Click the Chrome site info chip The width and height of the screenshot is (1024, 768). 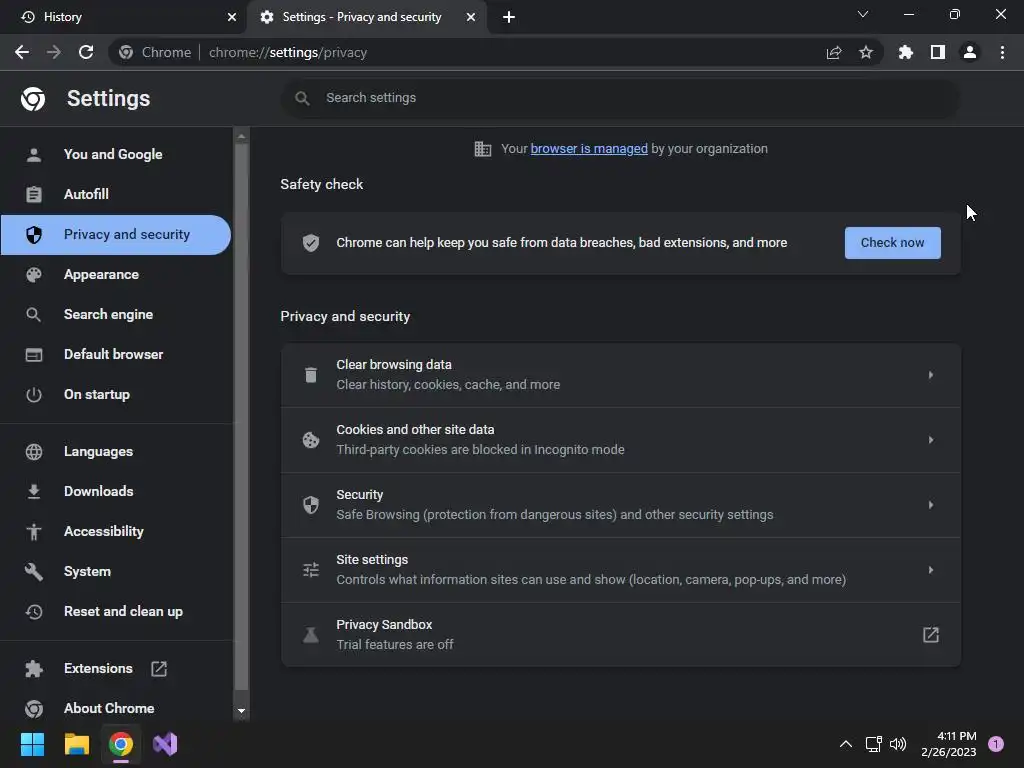pyautogui.click(x=155, y=52)
